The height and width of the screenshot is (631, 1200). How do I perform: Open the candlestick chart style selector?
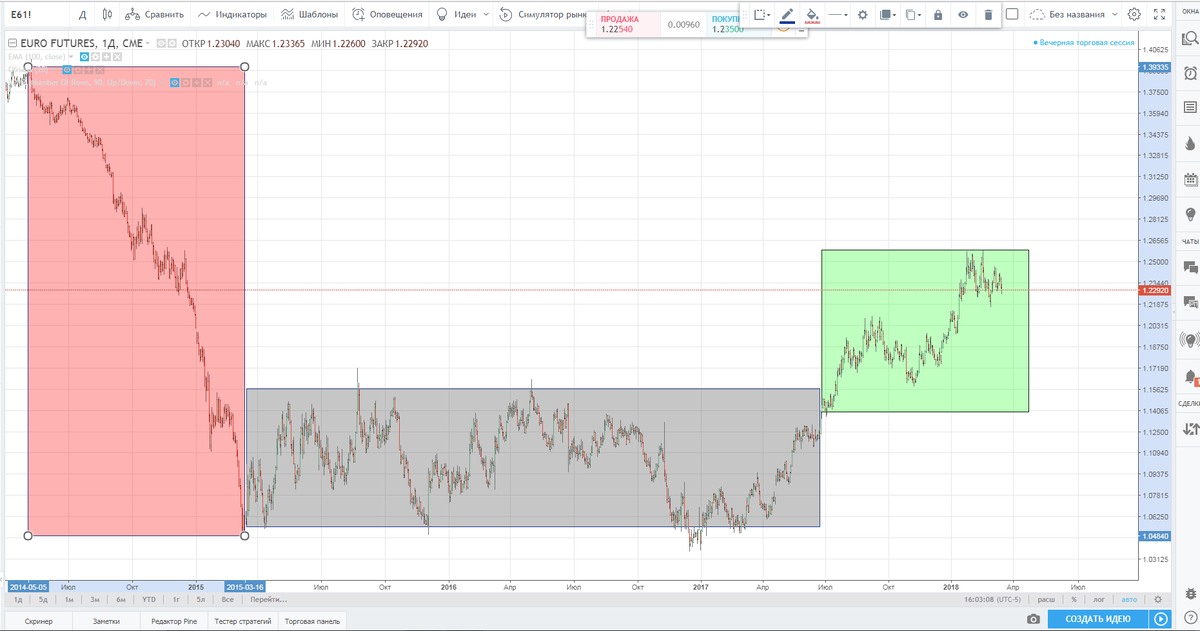pos(107,15)
